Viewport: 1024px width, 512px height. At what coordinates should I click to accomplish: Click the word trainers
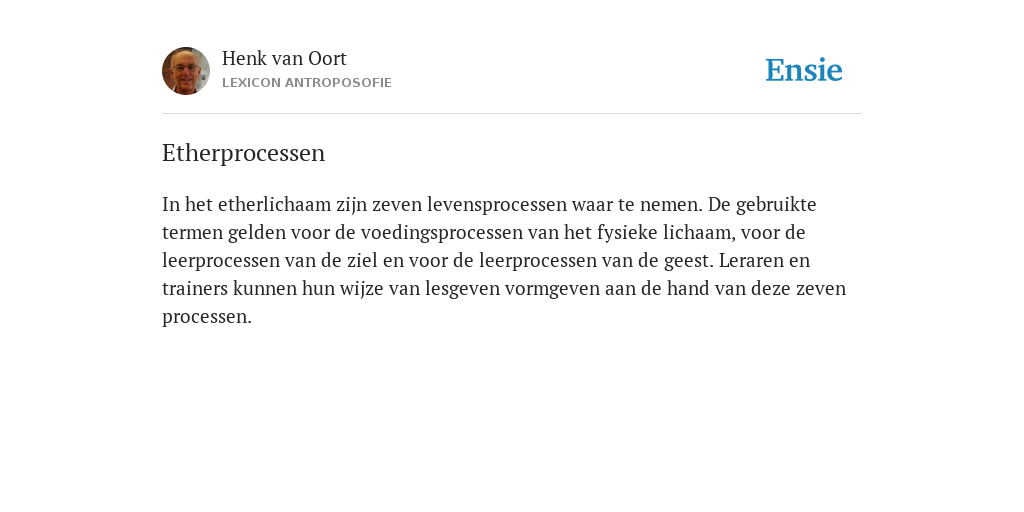(195, 289)
